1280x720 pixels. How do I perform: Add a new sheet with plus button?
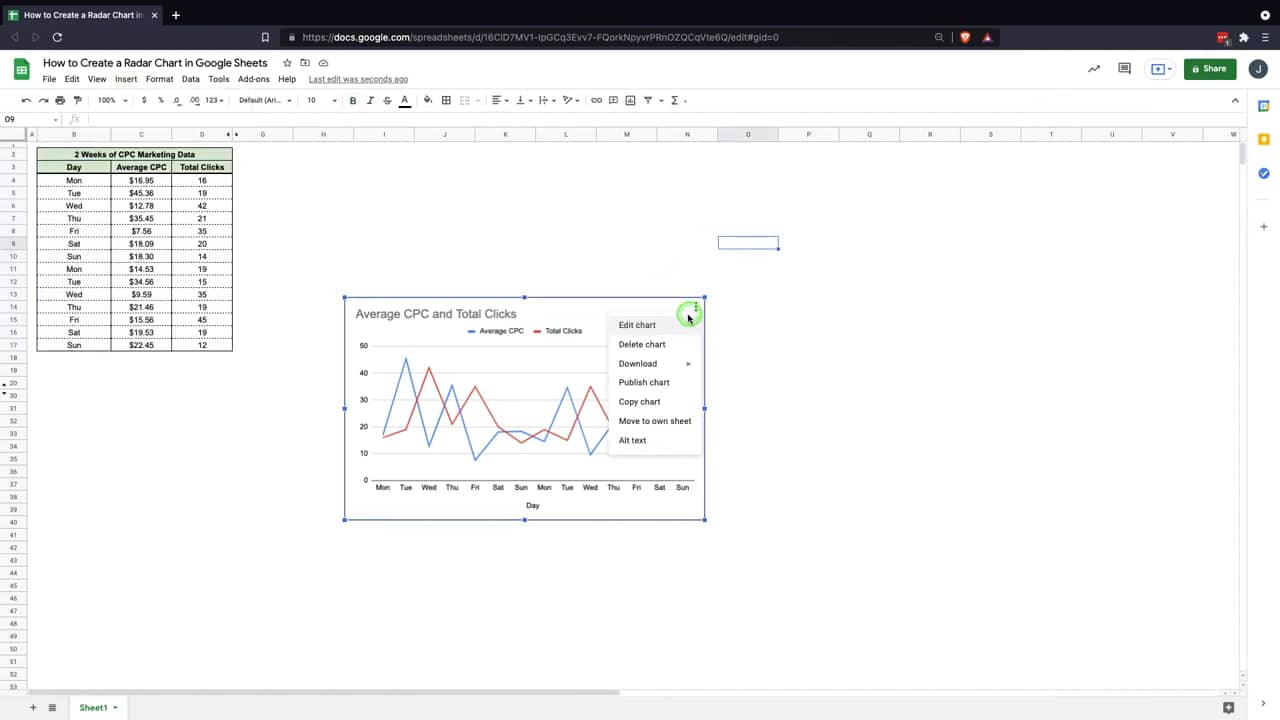(x=33, y=707)
